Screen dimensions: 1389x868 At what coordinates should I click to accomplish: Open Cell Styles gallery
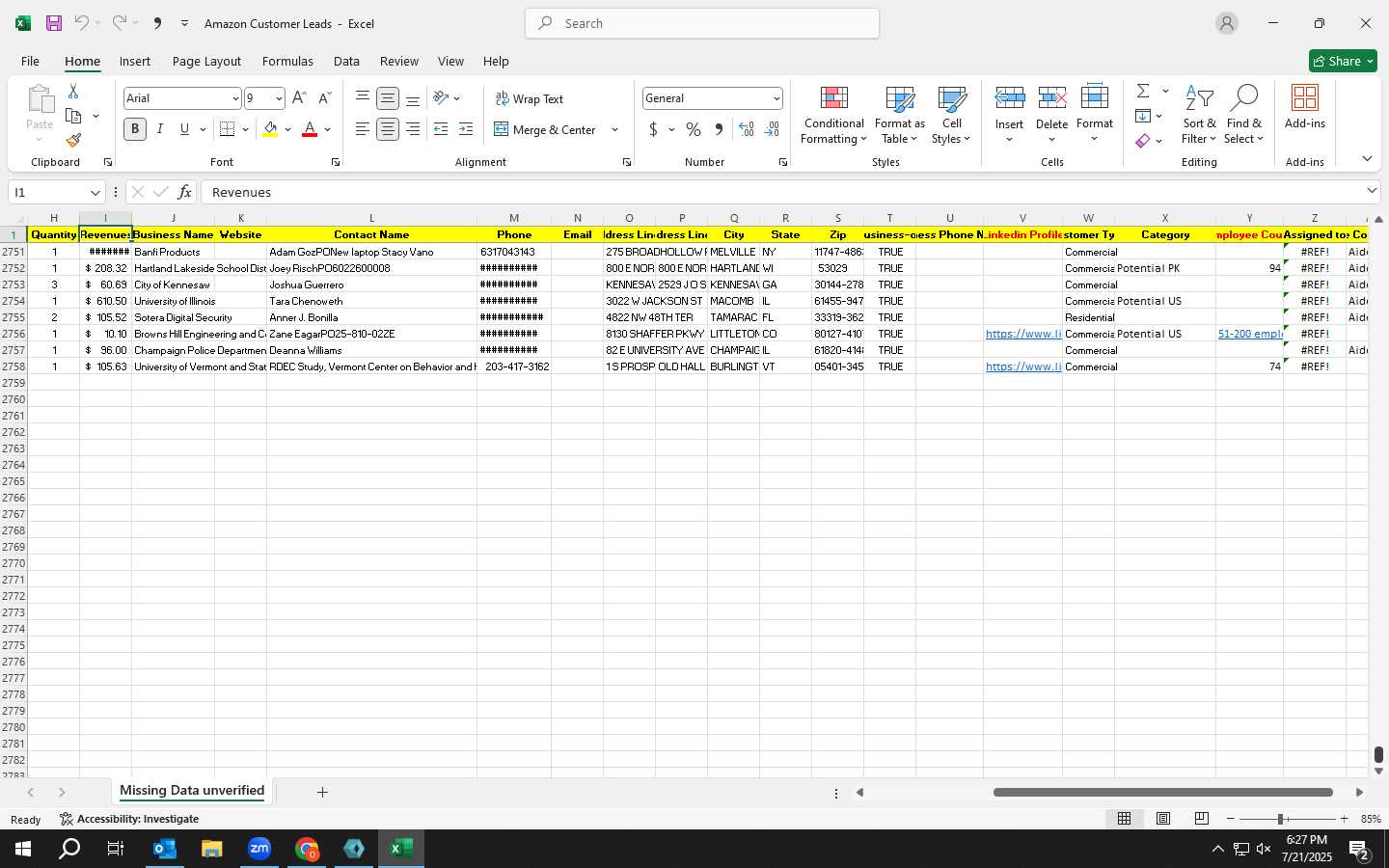(951, 116)
